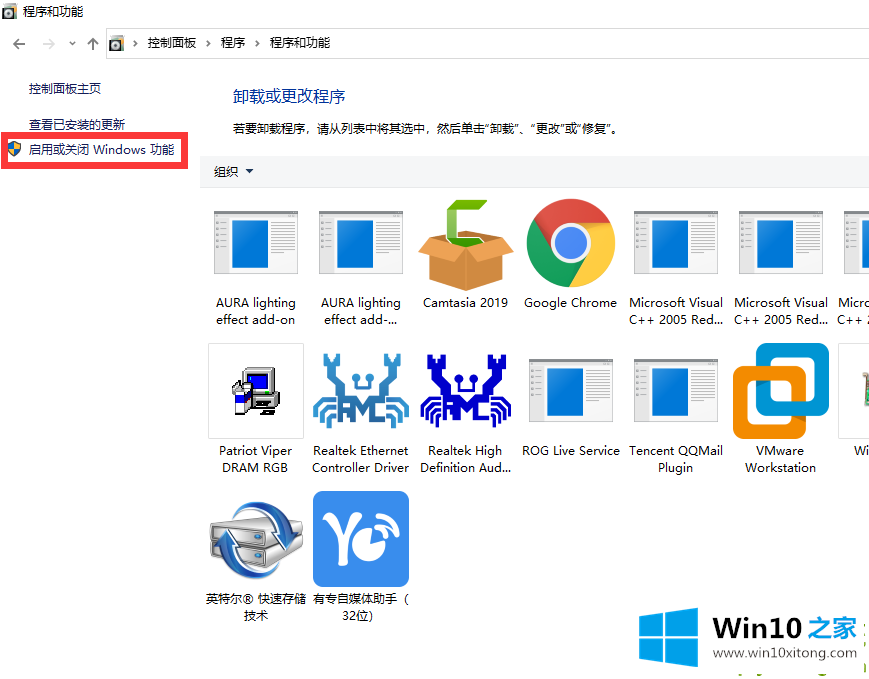The image size is (869, 679).
Task: Click the Realtek Ethernet Controller Driver label
Action: point(361,459)
